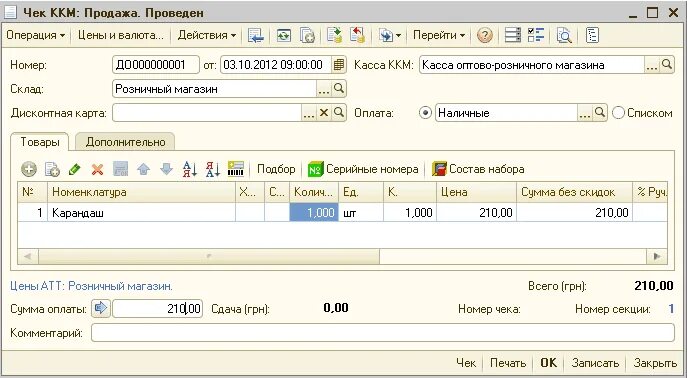Open the create-based-on icon dropdown
The width and height of the screenshot is (687, 378).
tap(390, 35)
